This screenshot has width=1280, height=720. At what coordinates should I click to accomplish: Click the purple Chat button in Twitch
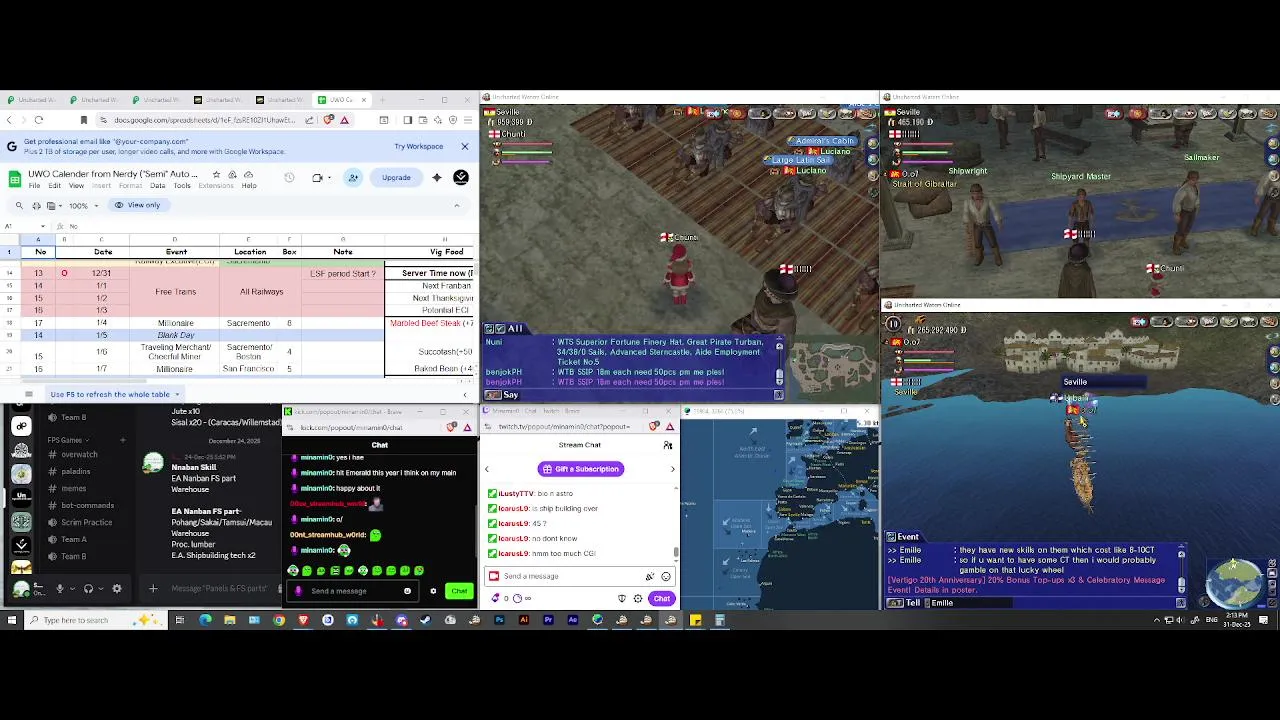(661, 599)
